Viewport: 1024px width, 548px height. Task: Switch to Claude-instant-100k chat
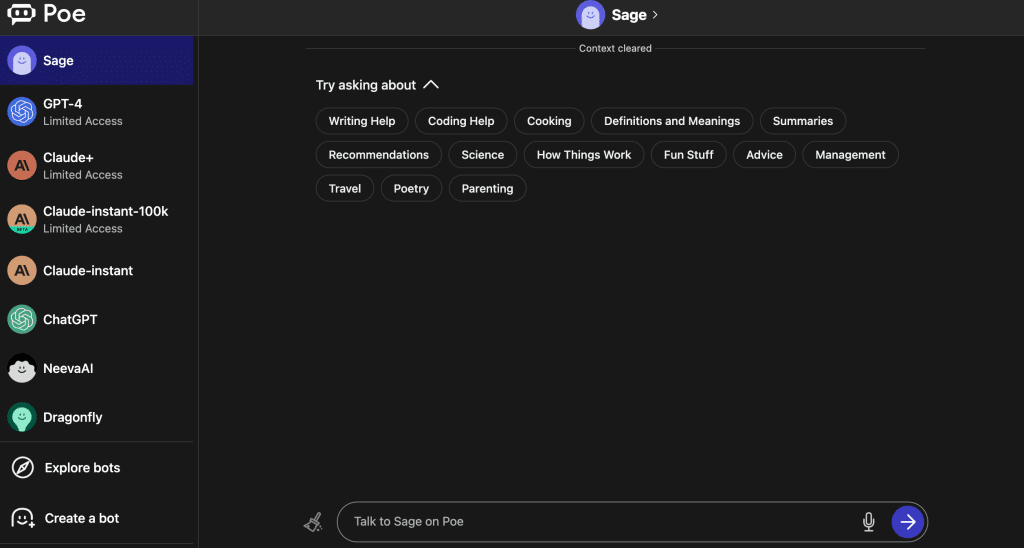tap(105, 219)
